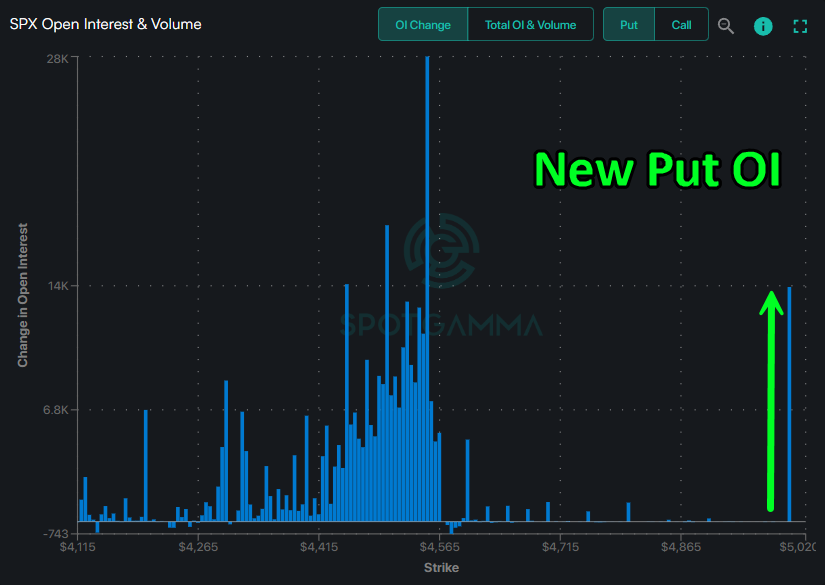The width and height of the screenshot is (825, 585).
Task: Select the Put option toggle
Action: pos(629,25)
